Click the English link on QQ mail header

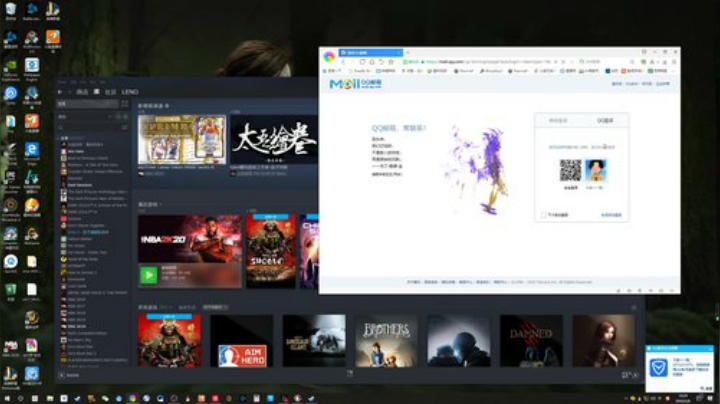pos(631,84)
